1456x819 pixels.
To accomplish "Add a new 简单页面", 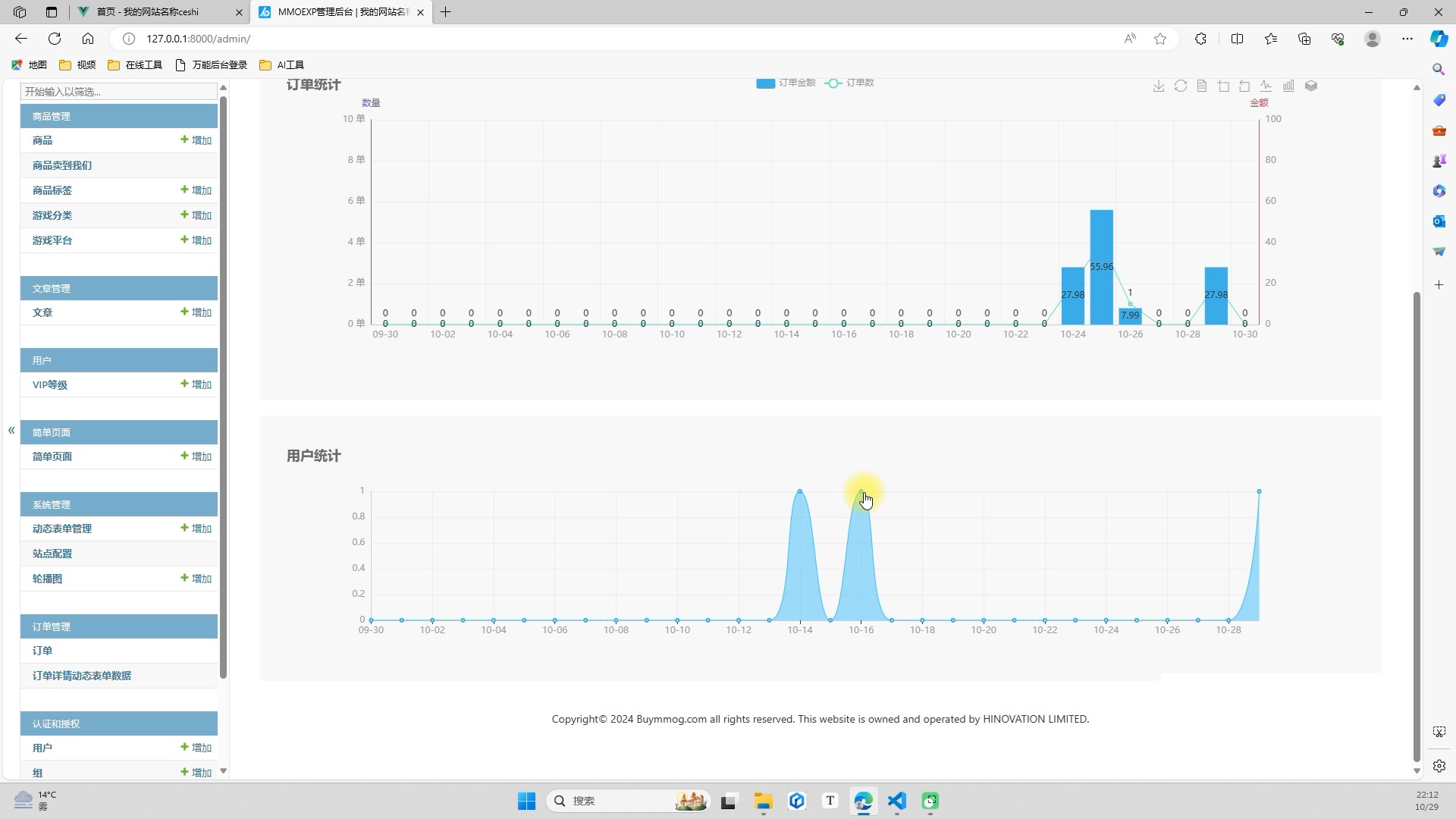I will (x=196, y=457).
